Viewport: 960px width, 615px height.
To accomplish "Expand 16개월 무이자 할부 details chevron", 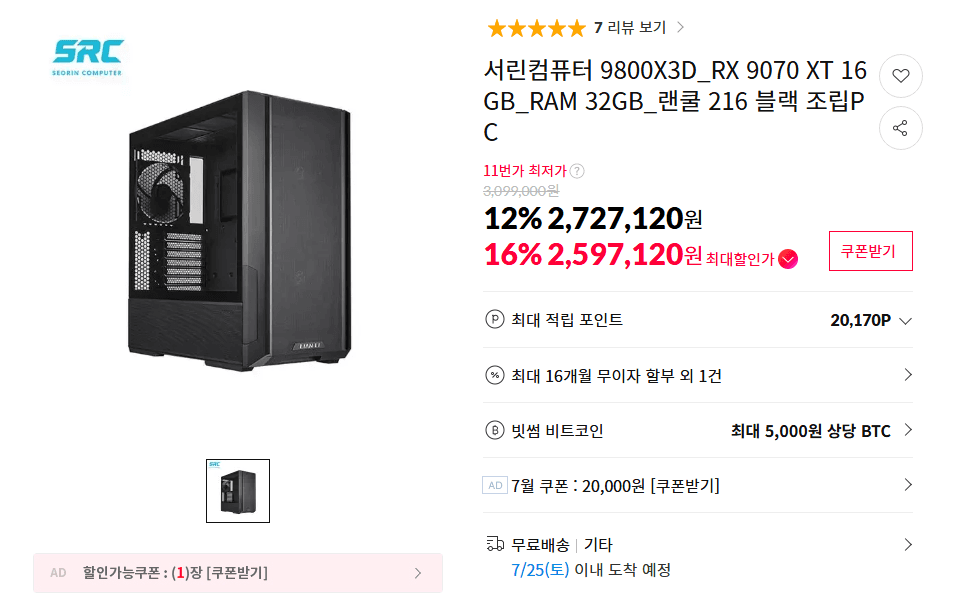I will pyautogui.click(x=907, y=375).
